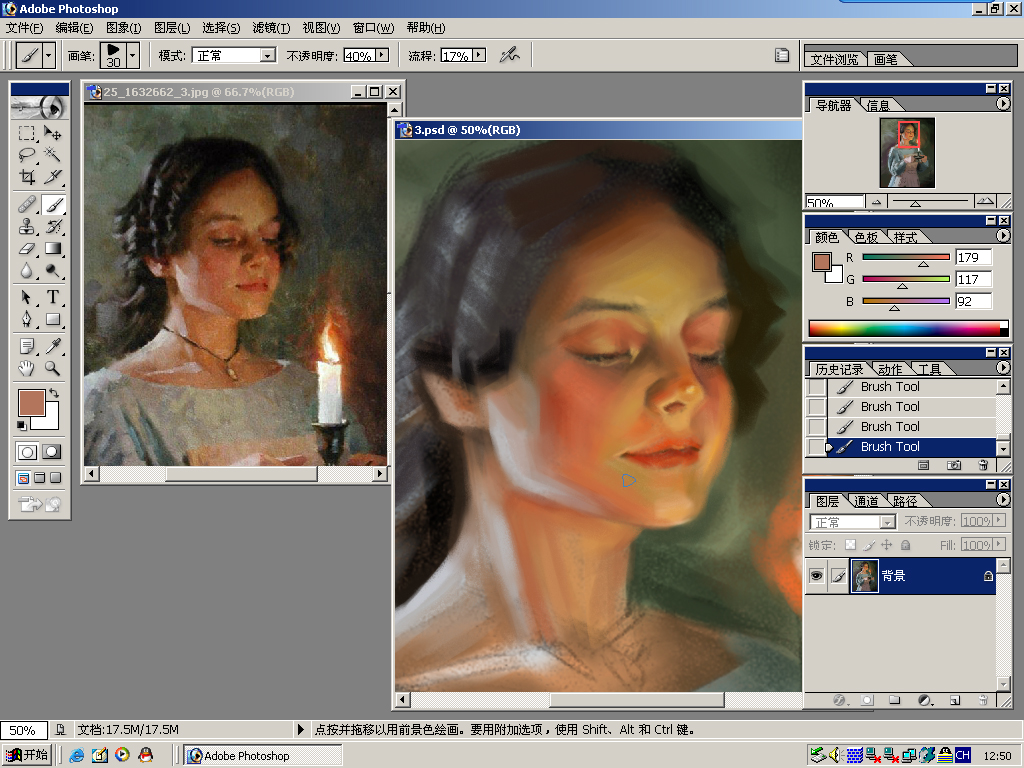
Task: Click create new layer icon
Action: coord(955,700)
